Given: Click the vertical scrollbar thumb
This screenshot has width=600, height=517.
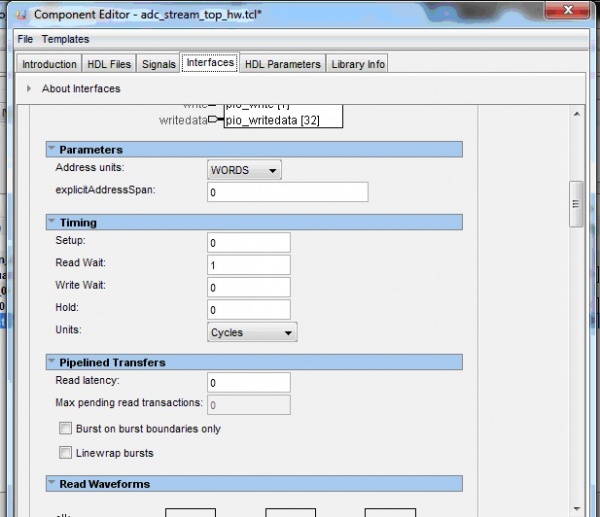Looking at the screenshot, I should click(575, 204).
